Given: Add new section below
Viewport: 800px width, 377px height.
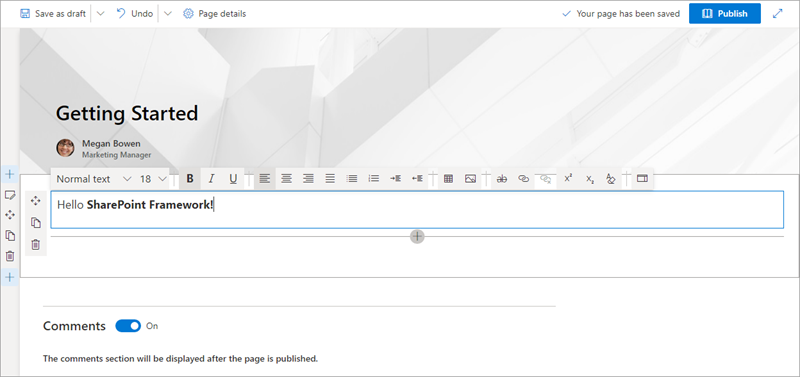Looking at the screenshot, I should [9, 278].
